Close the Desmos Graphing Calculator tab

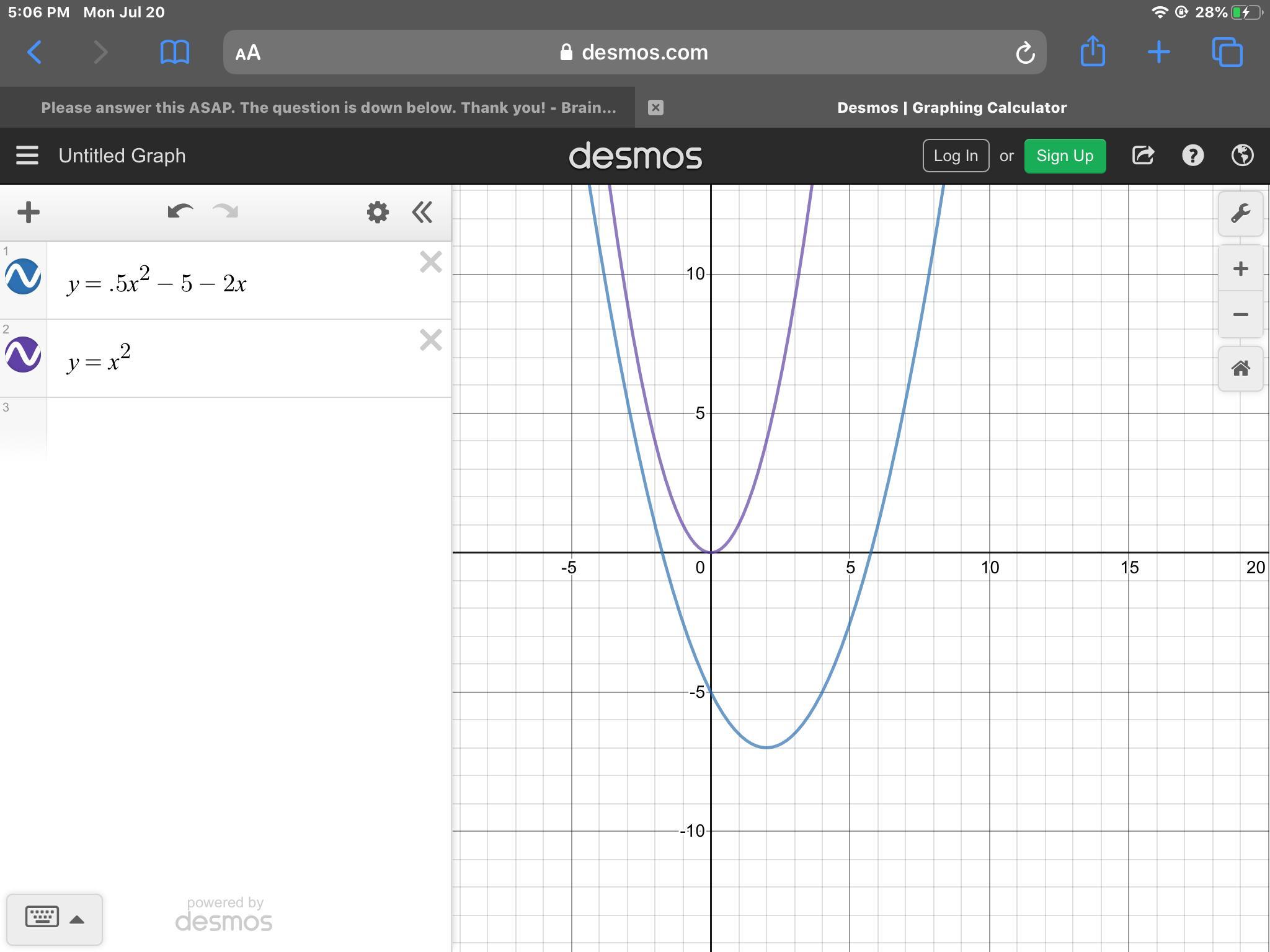pyautogui.click(x=655, y=108)
